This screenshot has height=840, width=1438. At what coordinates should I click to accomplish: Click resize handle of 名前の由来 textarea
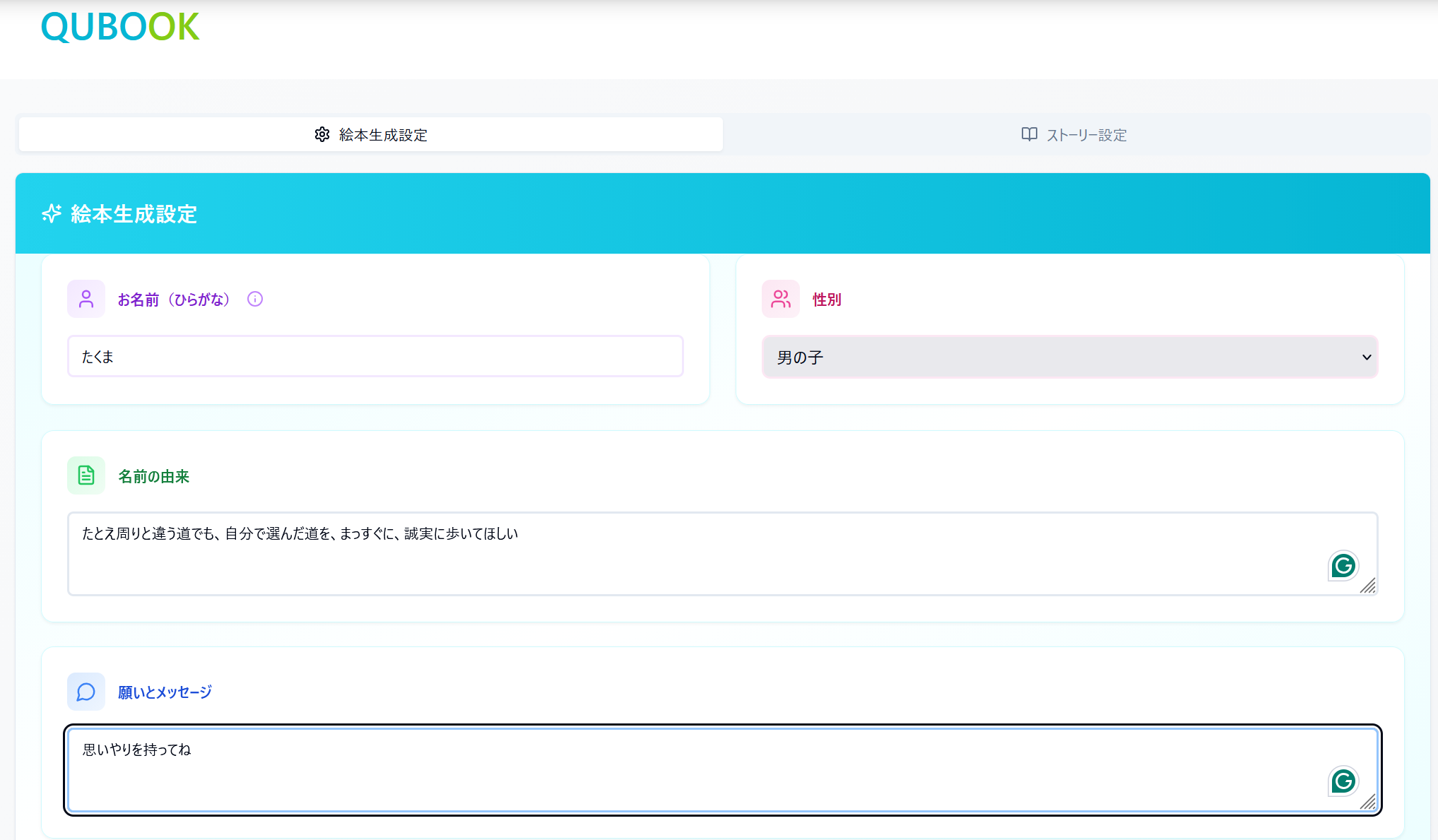tap(1369, 586)
